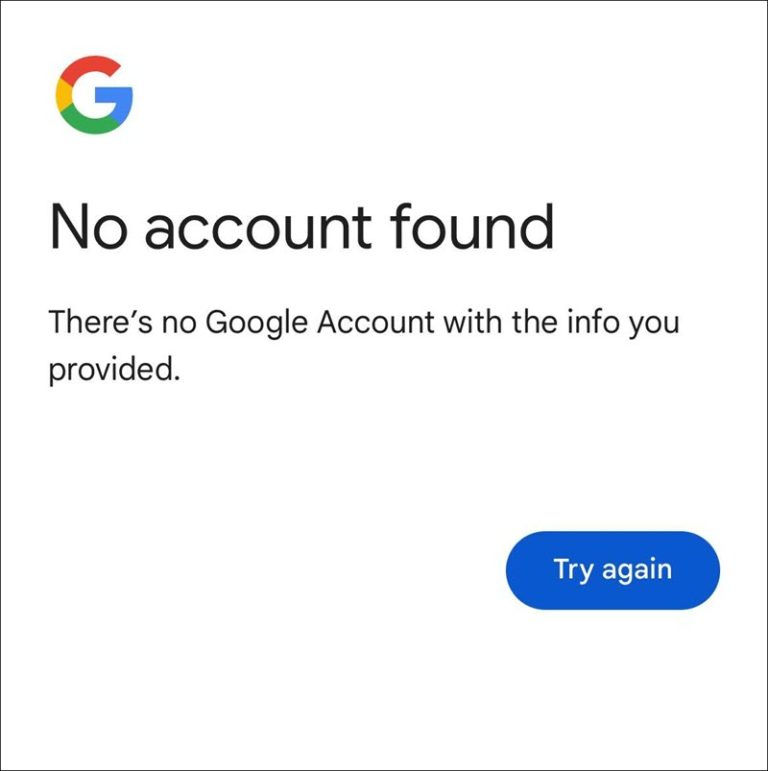The height and width of the screenshot is (771, 768).
Task: Click the word 'found' in the heading
Action: 472,227
